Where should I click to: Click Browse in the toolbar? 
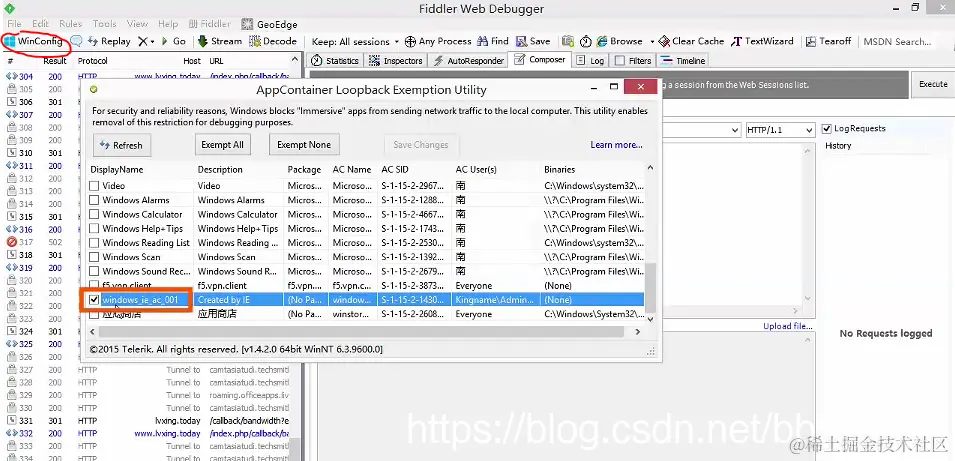click(x=619, y=41)
